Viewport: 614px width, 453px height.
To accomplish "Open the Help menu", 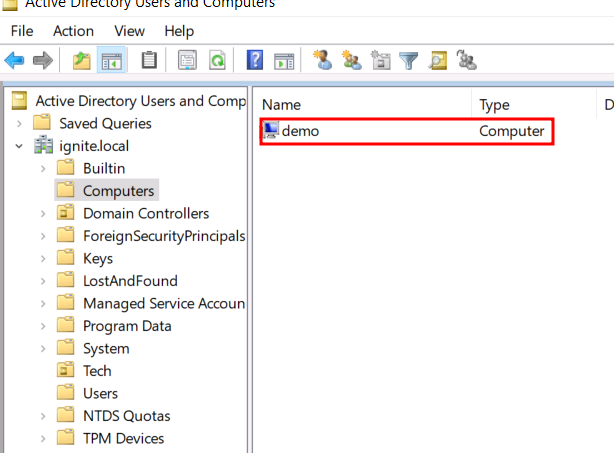I will [x=179, y=31].
